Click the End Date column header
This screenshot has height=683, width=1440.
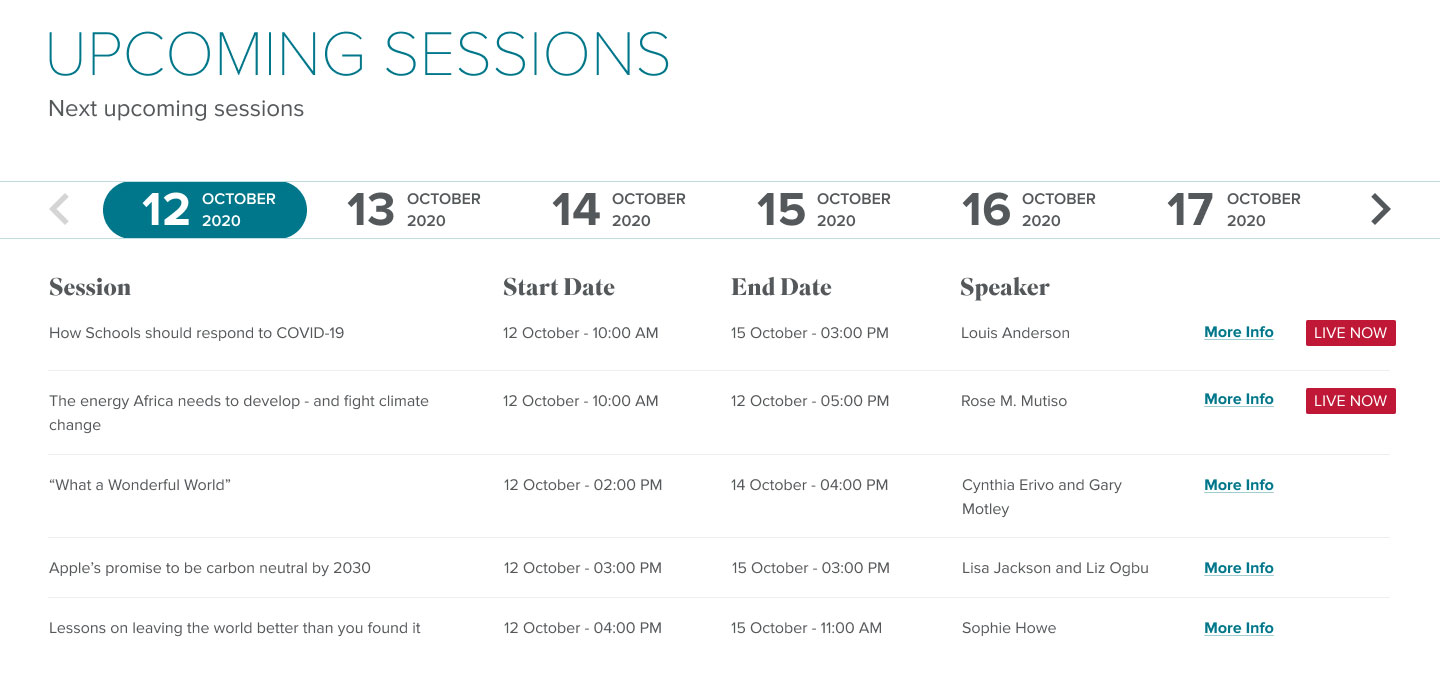click(x=781, y=287)
